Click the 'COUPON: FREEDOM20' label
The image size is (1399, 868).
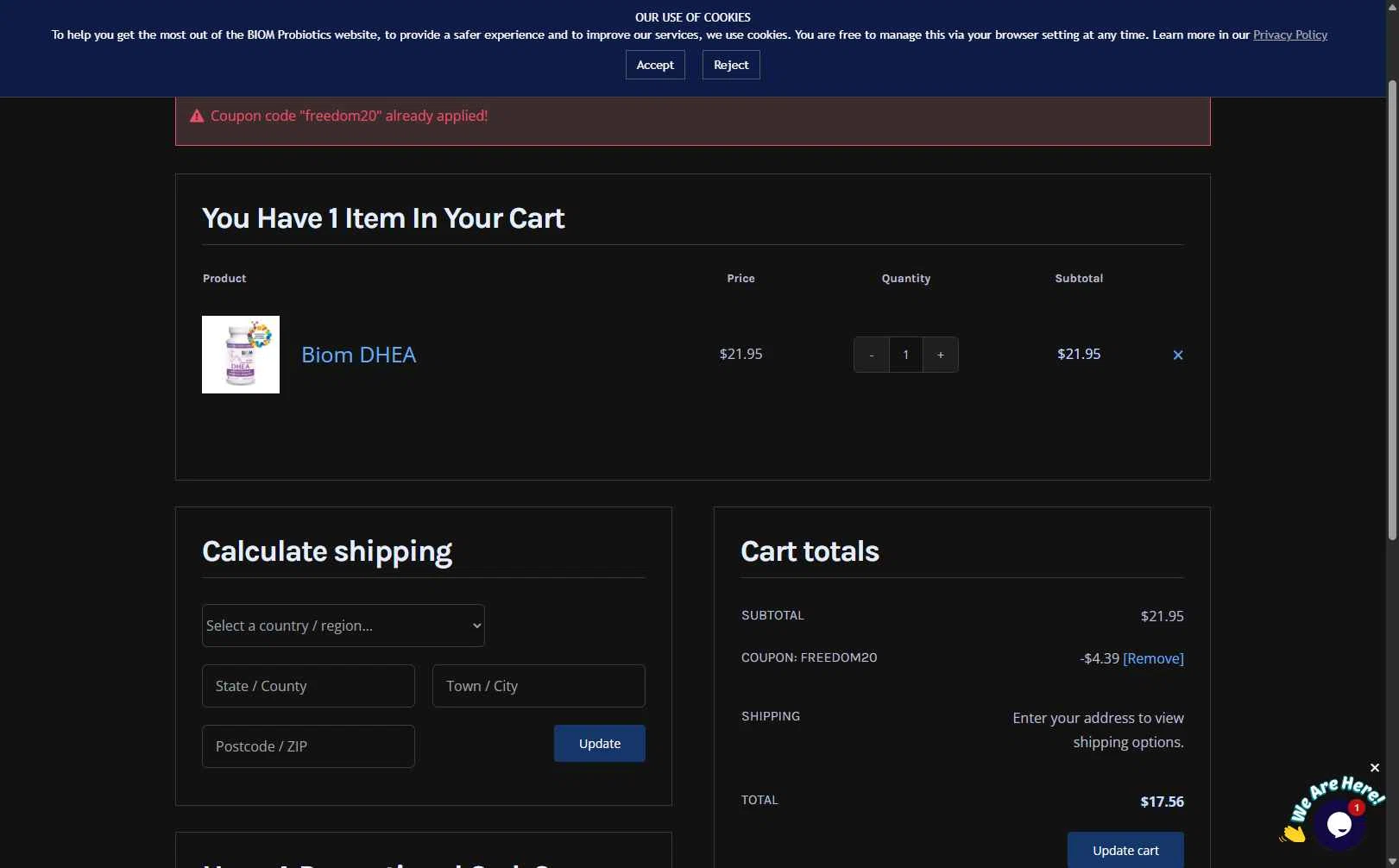[809, 657]
